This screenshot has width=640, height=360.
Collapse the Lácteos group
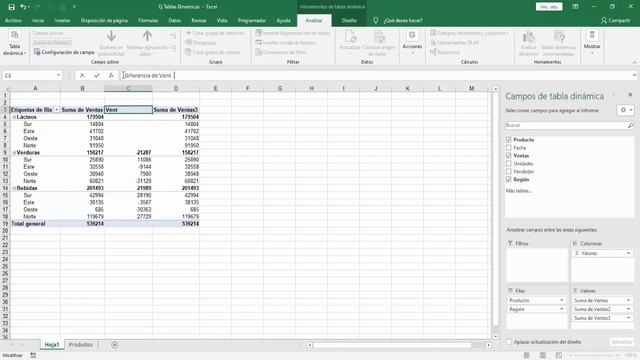(14, 117)
